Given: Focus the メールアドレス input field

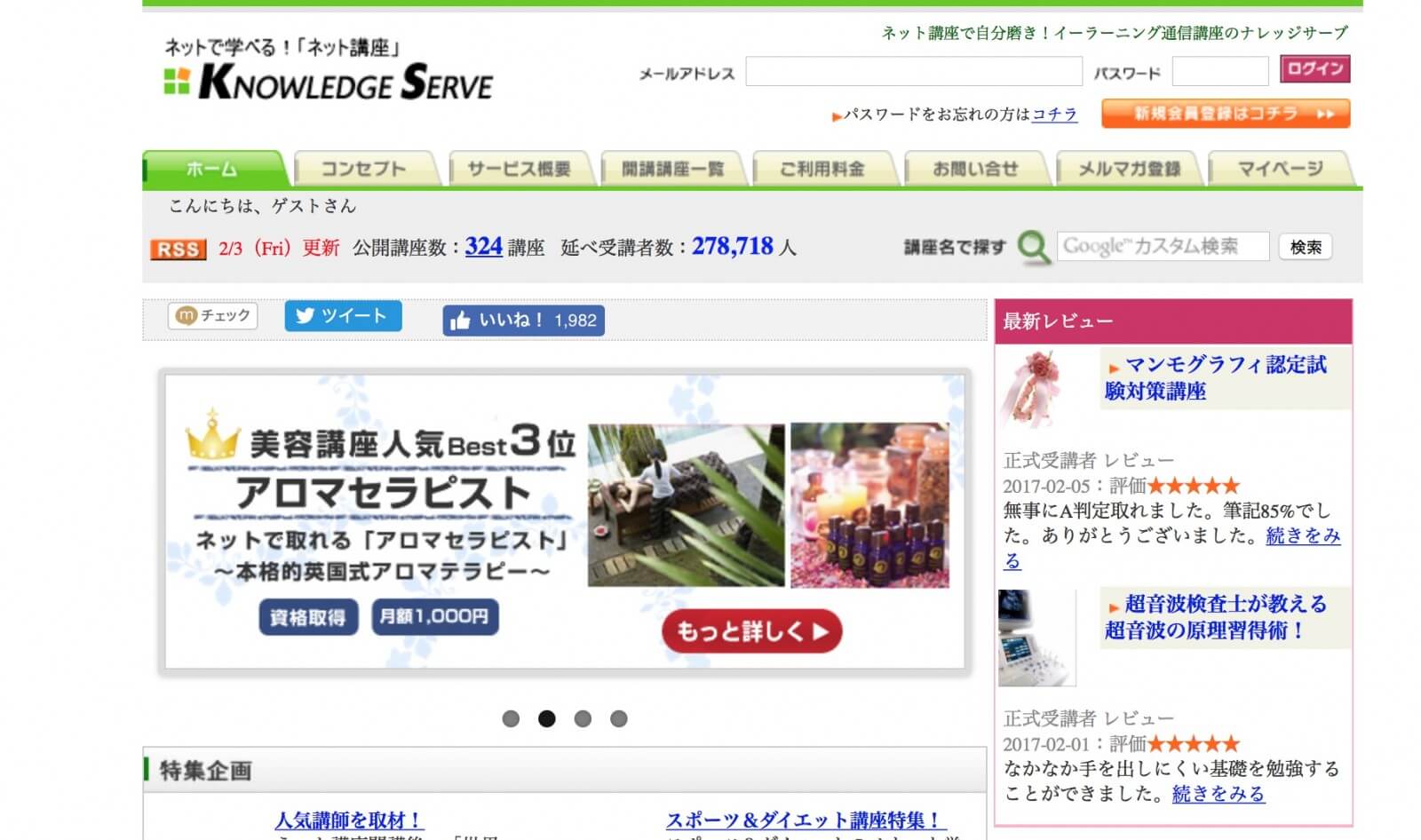Looking at the screenshot, I should point(914,71).
